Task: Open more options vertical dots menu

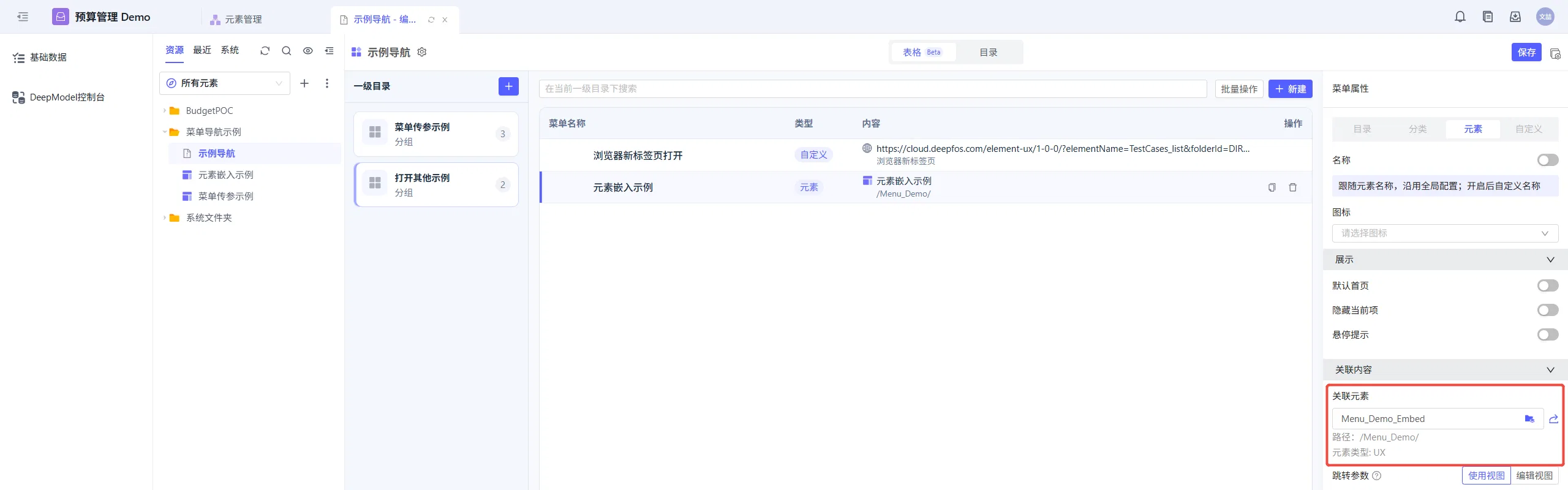Action: click(x=327, y=83)
